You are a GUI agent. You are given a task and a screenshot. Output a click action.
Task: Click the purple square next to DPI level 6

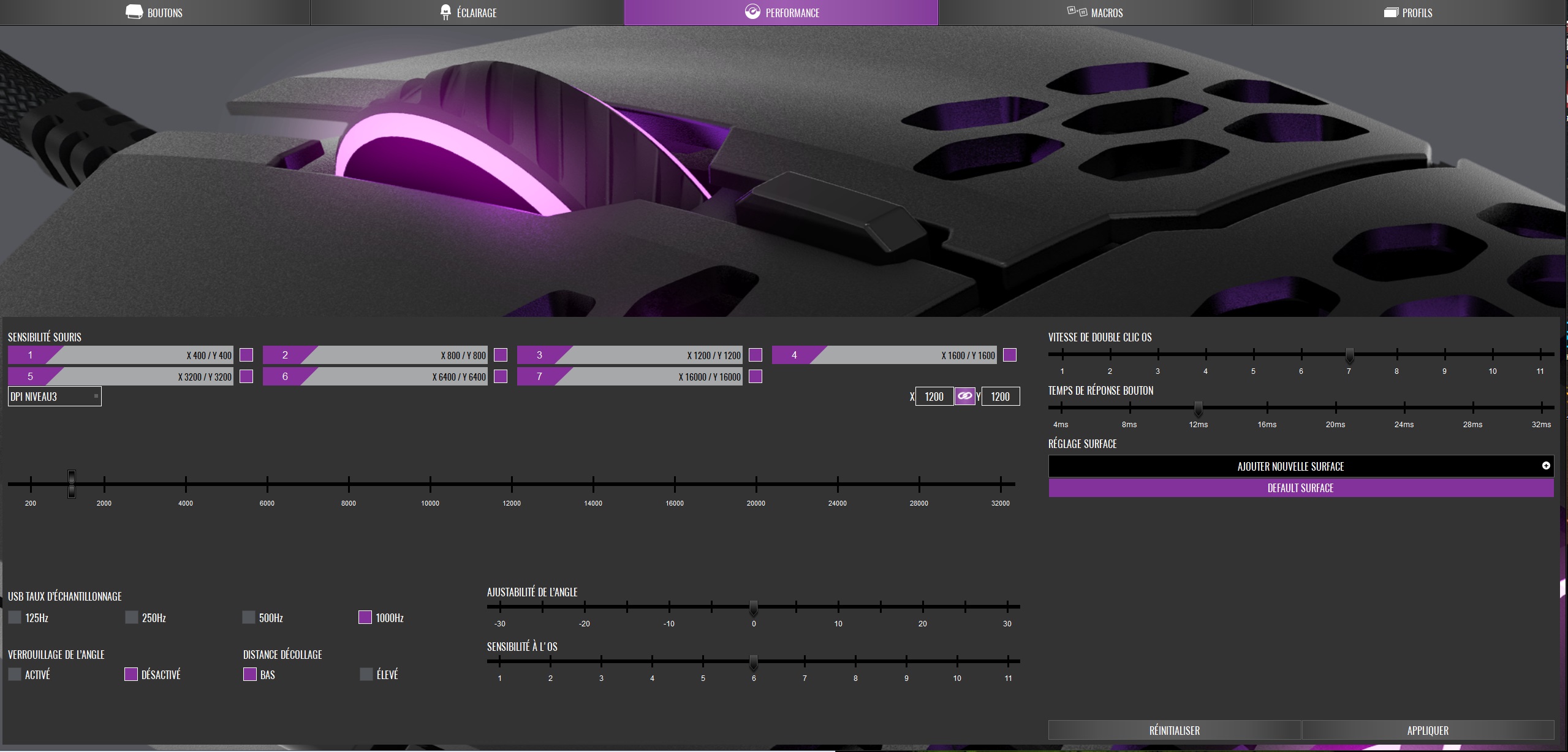pos(501,376)
